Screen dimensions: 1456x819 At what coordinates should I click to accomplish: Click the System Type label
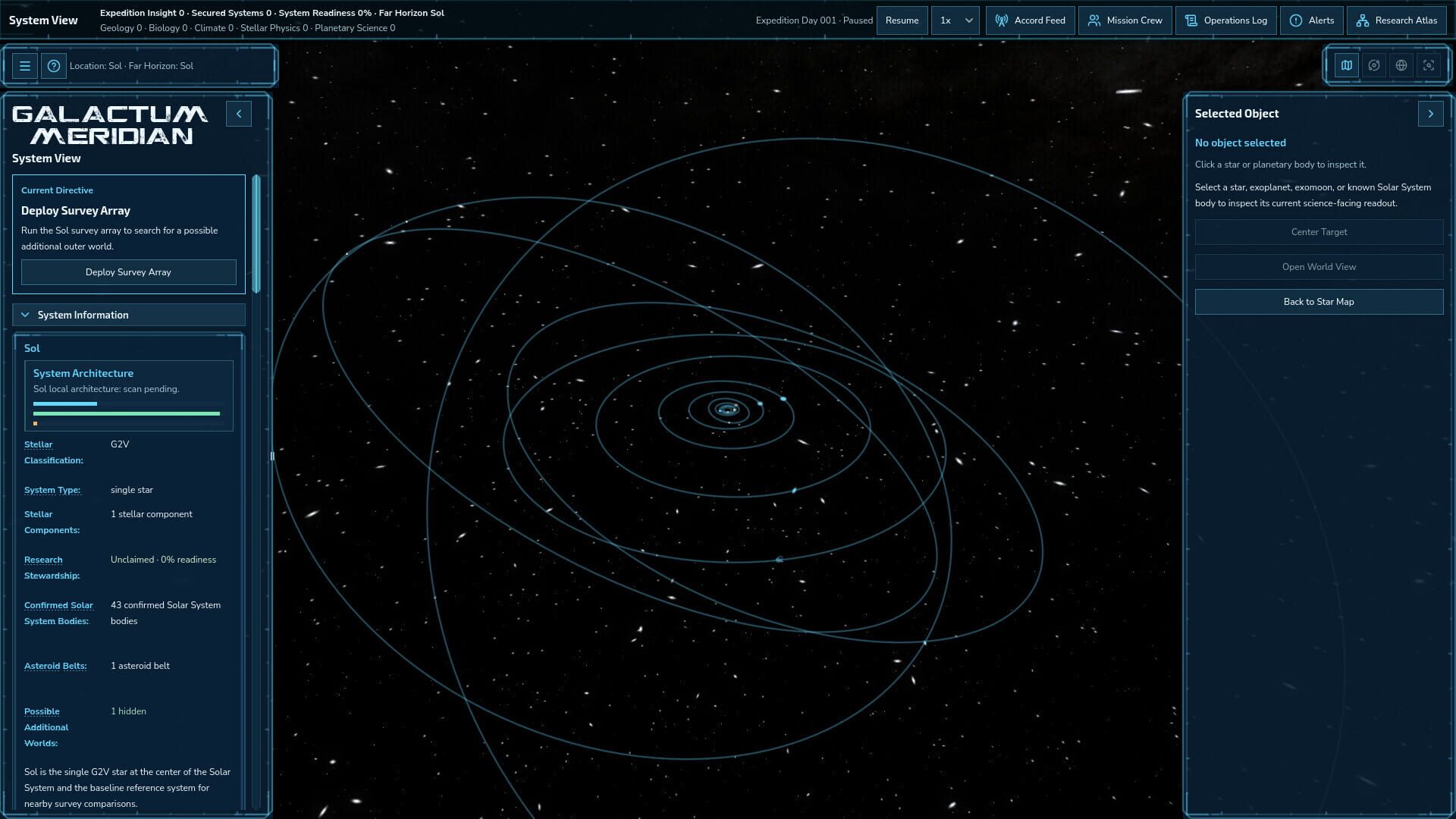click(52, 490)
